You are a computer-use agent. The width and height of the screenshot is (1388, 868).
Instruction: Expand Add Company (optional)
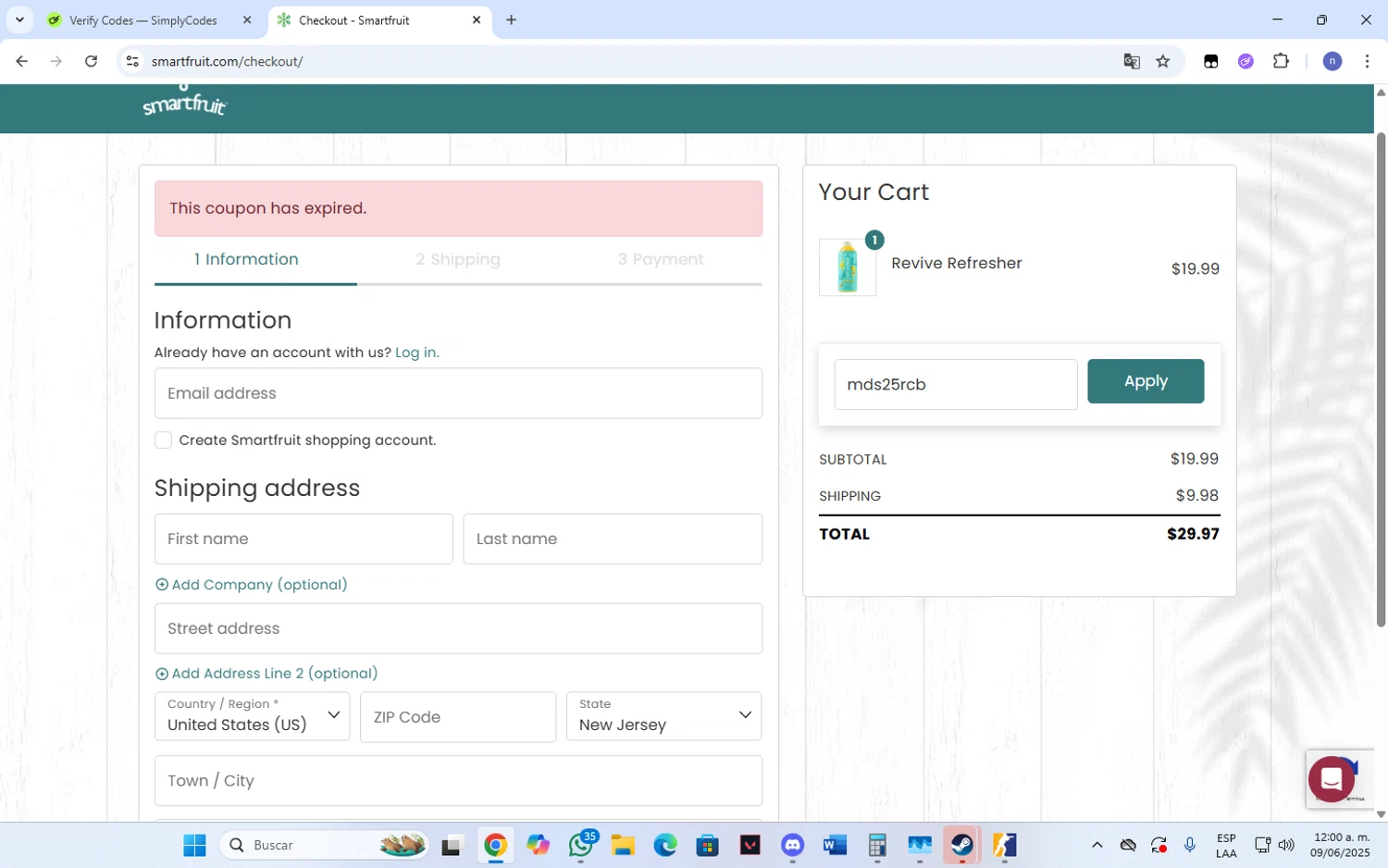click(252, 585)
